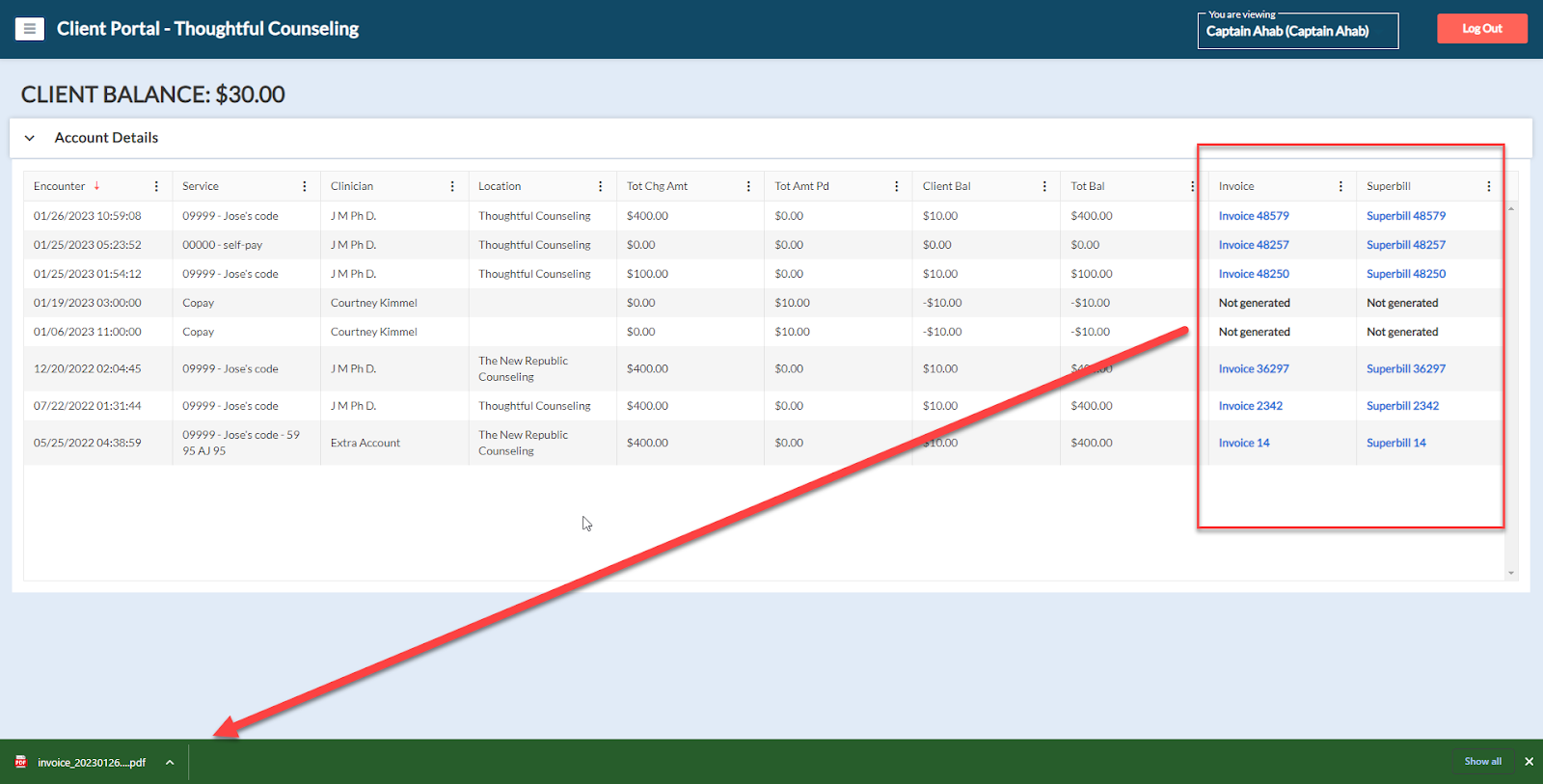Open Tot Chg Amt column menu

click(748, 186)
